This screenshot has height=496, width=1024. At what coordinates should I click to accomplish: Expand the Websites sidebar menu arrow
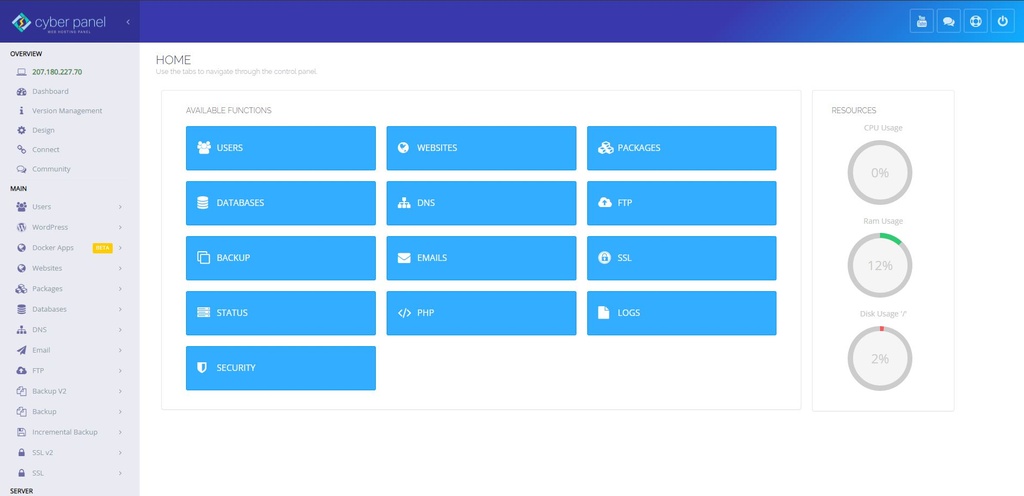[121, 268]
